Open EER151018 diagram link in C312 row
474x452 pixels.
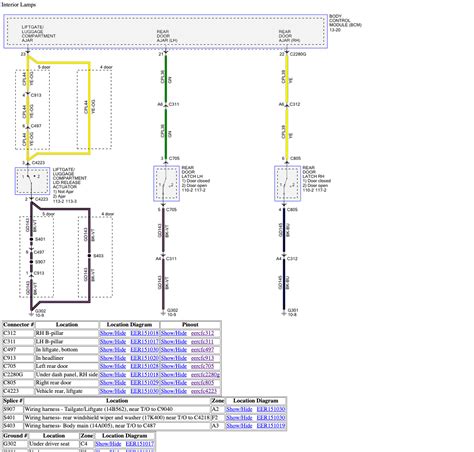(144, 333)
